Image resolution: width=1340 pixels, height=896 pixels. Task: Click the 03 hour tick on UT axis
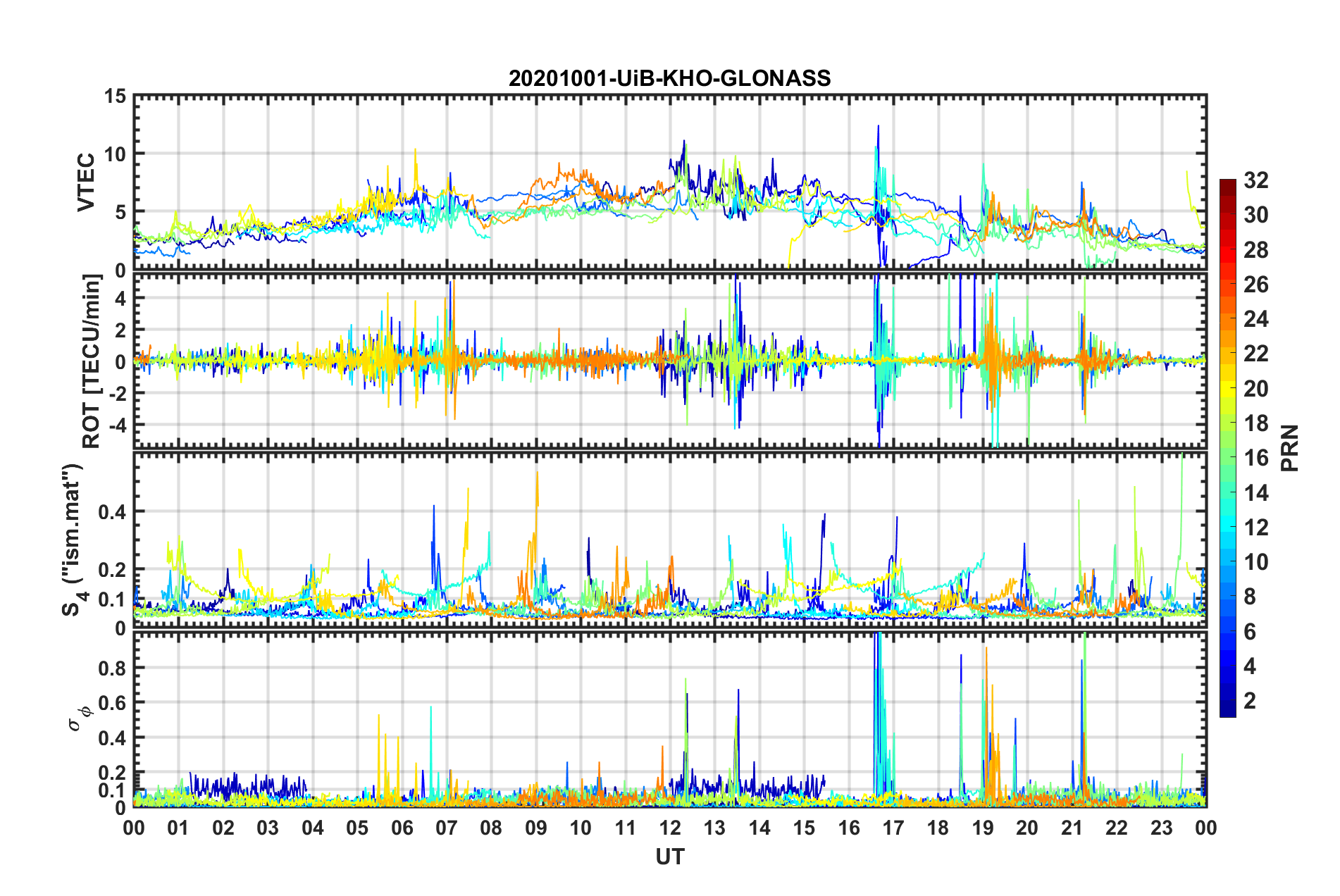268,828
